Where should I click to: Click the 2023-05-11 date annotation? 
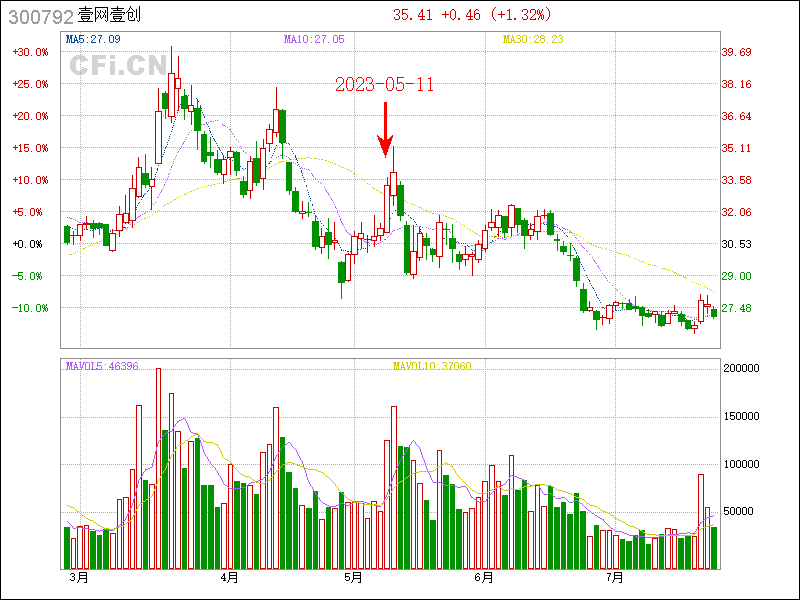coord(384,85)
